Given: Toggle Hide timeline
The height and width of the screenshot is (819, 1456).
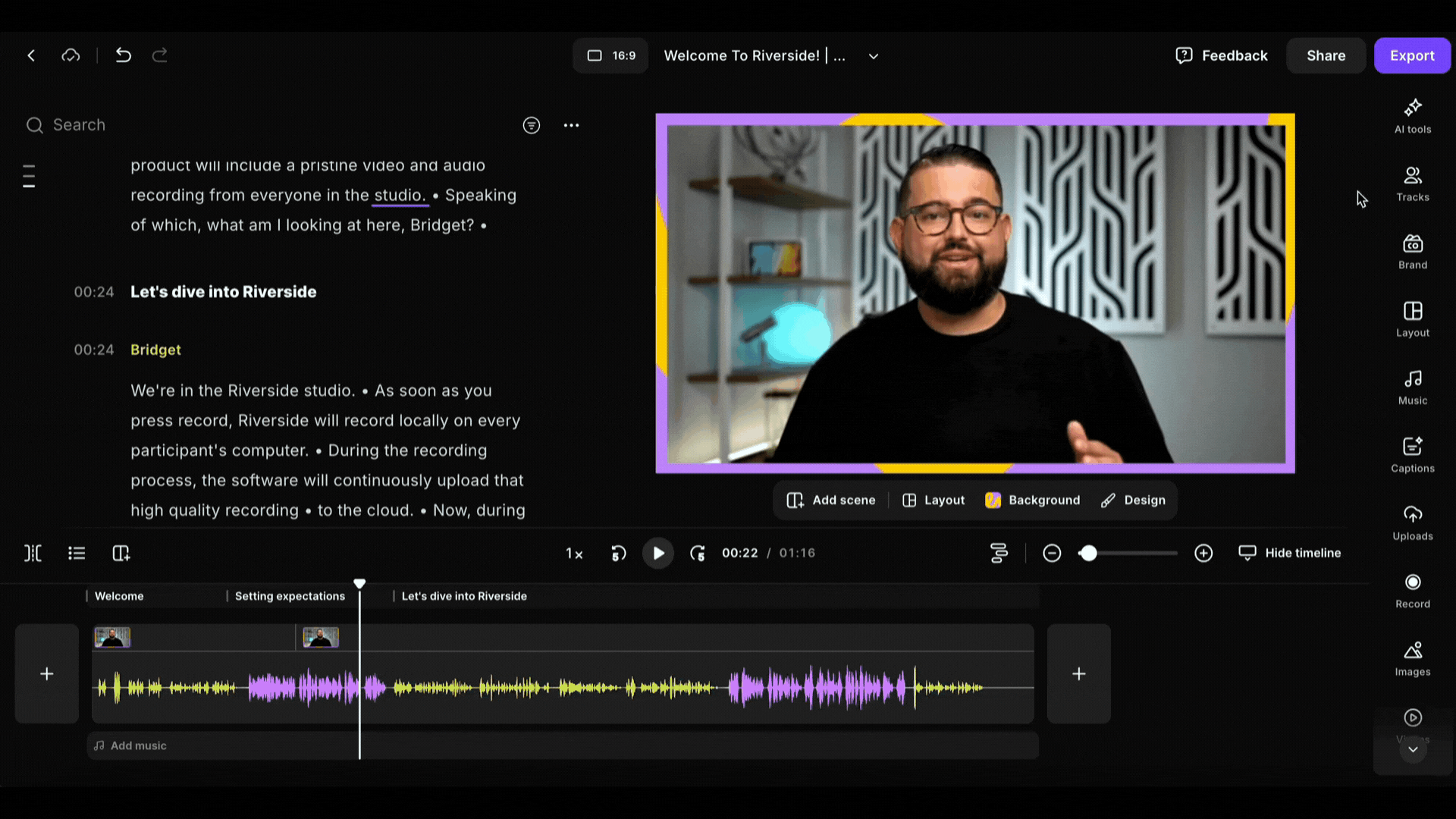Looking at the screenshot, I should (x=1289, y=553).
